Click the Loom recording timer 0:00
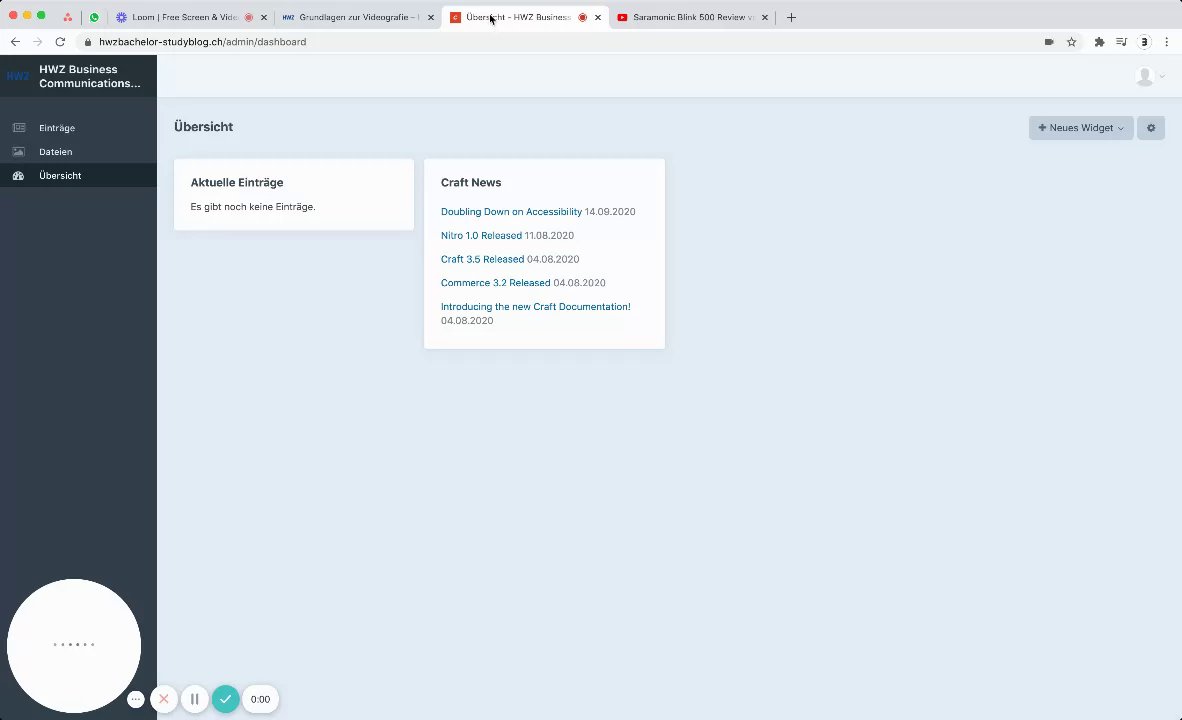The image size is (1182, 720). pyautogui.click(x=261, y=700)
